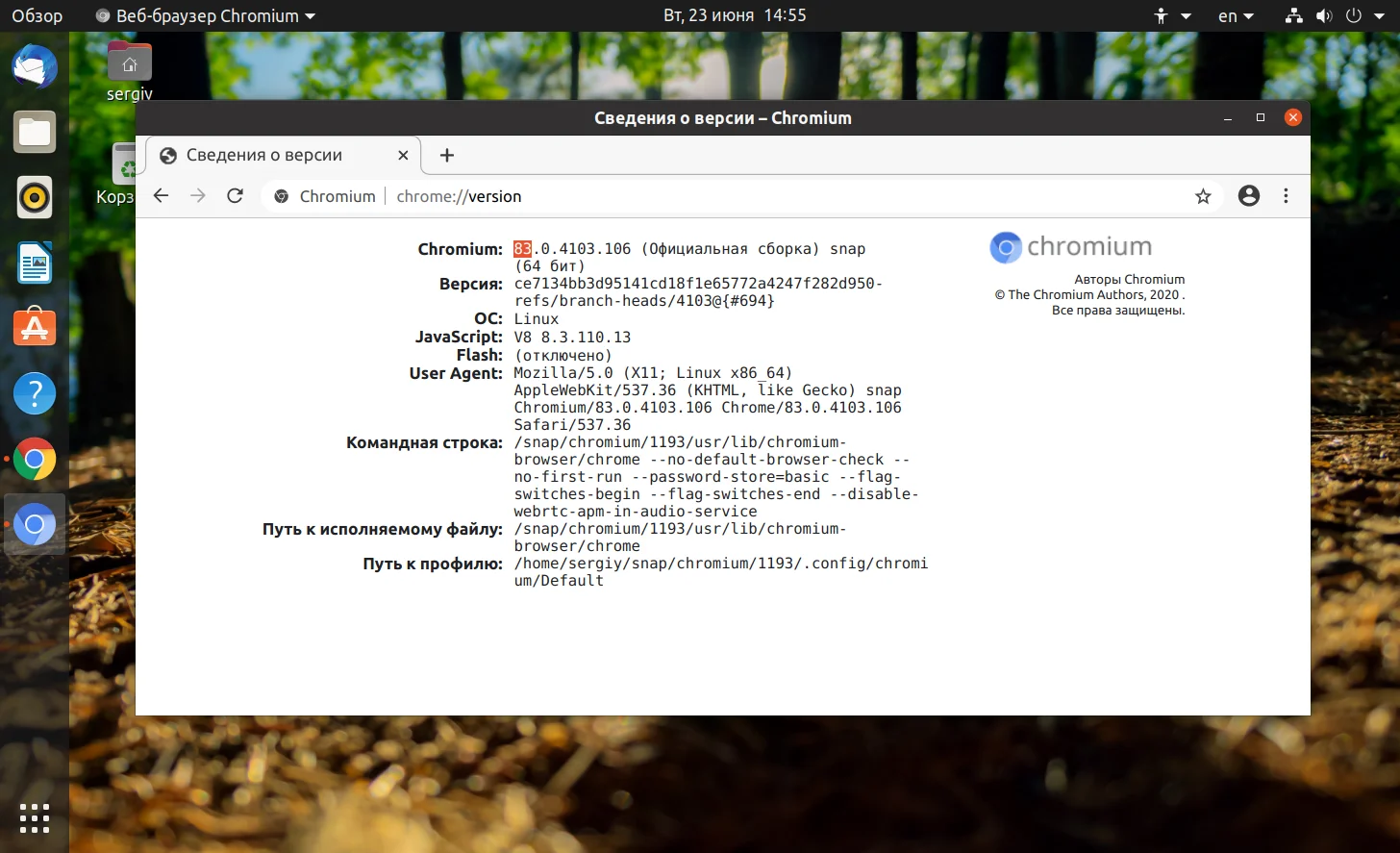
Task: Launch Google Chrome from the dock
Action: [35, 459]
